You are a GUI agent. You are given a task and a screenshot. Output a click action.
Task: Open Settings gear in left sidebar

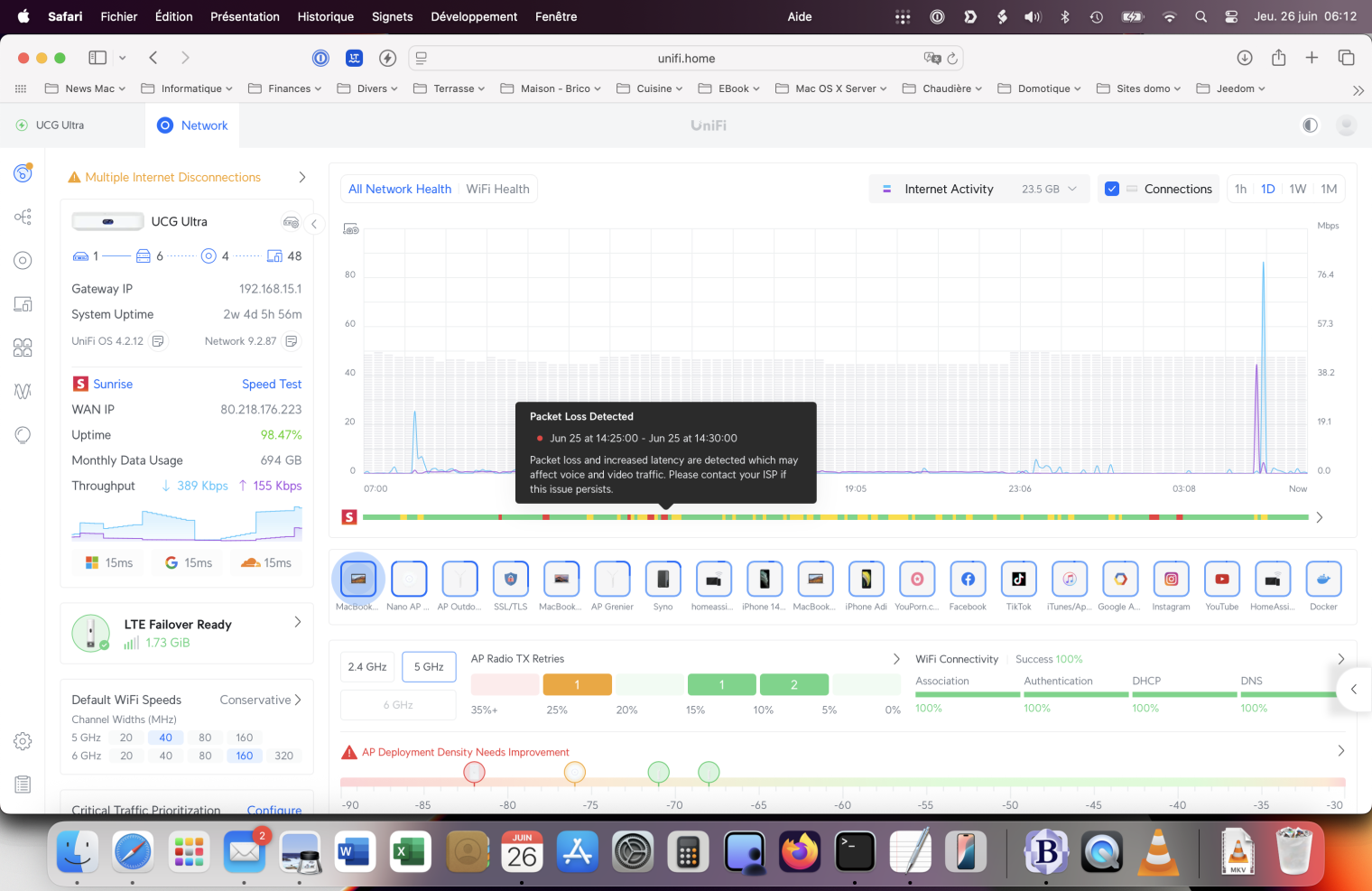[23, 741]
